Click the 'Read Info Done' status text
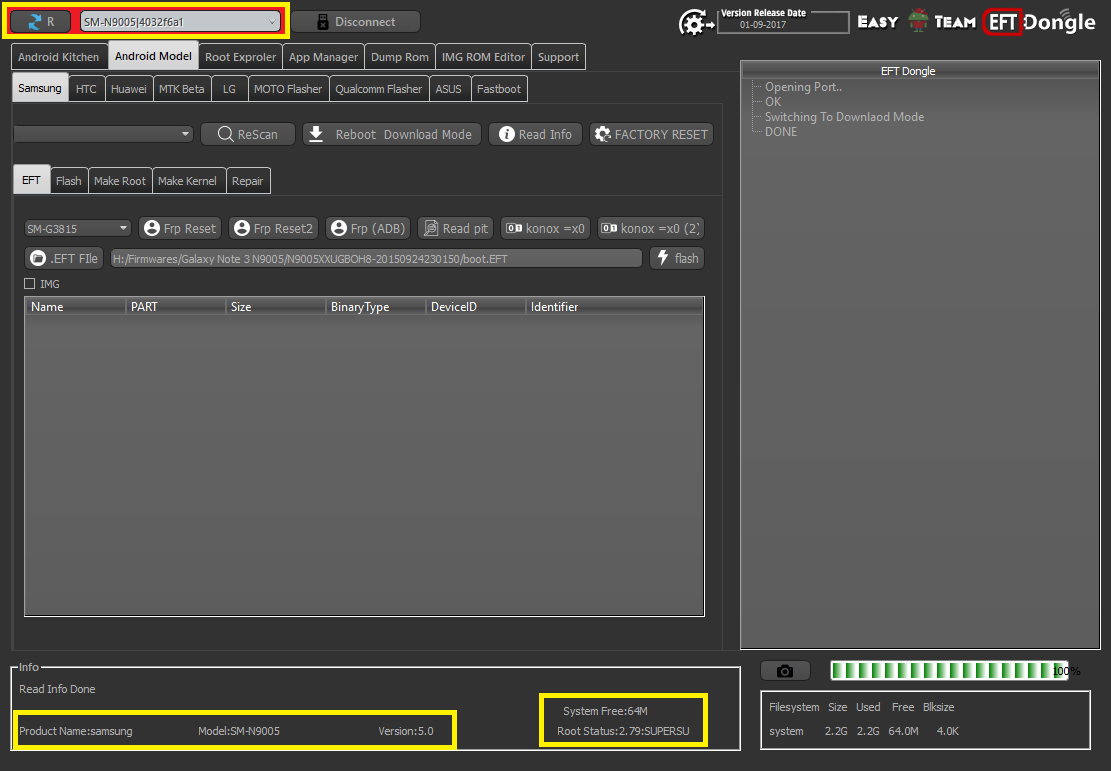 coord(57,689)
